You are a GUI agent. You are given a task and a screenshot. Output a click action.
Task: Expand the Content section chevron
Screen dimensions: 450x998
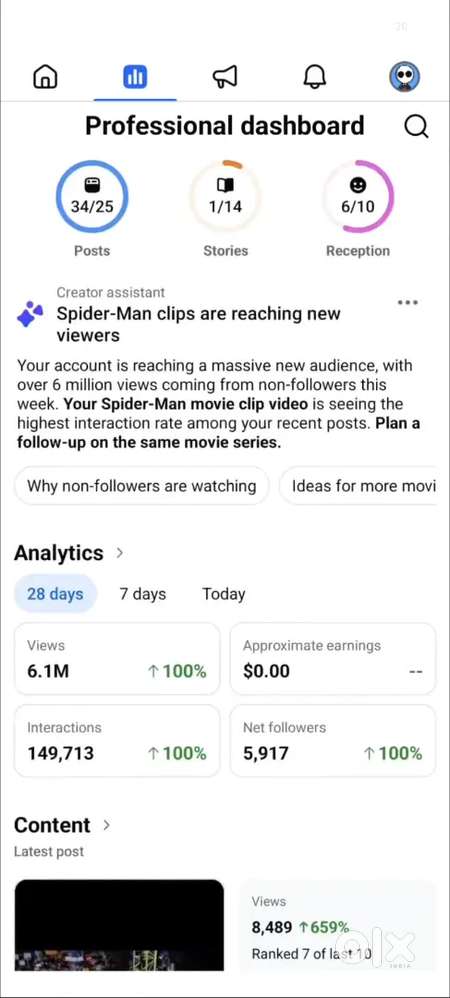[x=106, y=825]
